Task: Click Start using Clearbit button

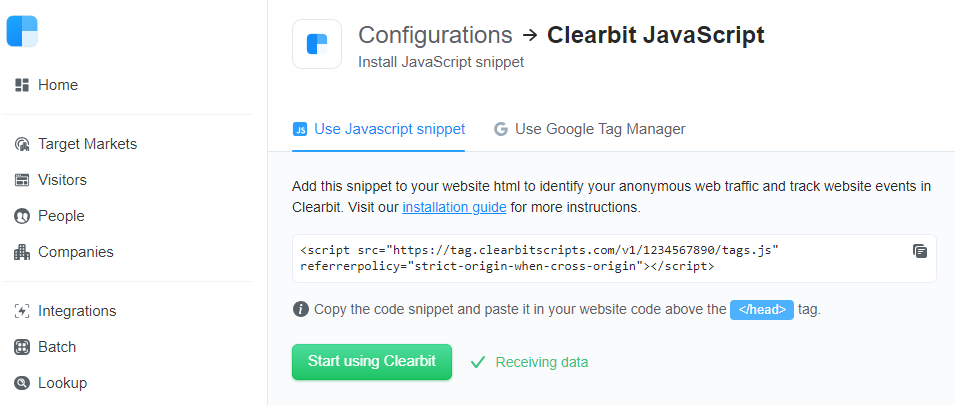Action: point(372,362)
